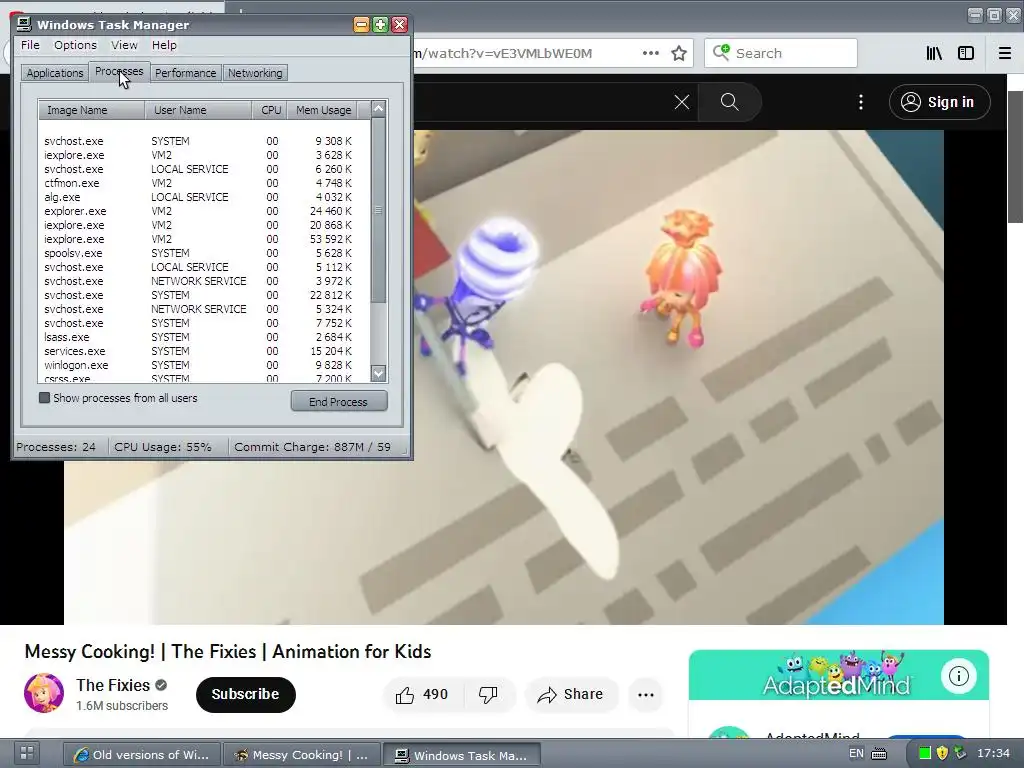Image resolution: width=1024 pixels, height=768 pixels.
Task: Click the EN language indicator in tray
Action: point(856,753)
